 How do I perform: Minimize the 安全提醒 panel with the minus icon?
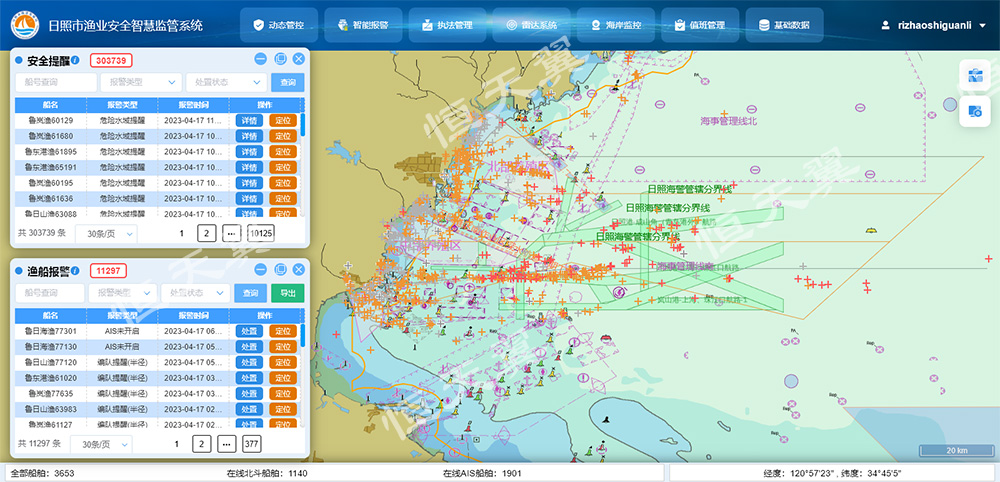(x=260, y=60)
